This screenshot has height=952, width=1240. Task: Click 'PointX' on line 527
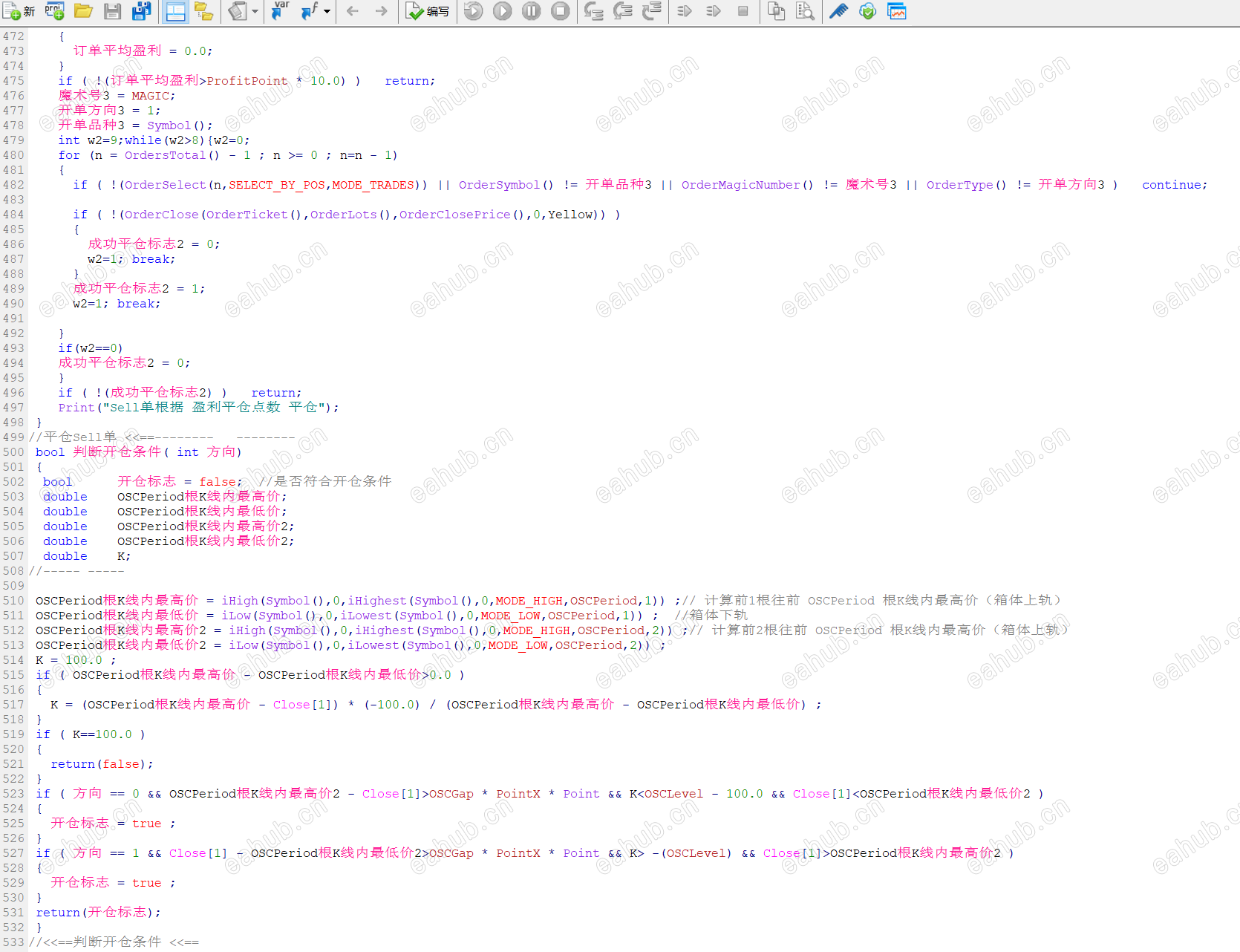518,853
